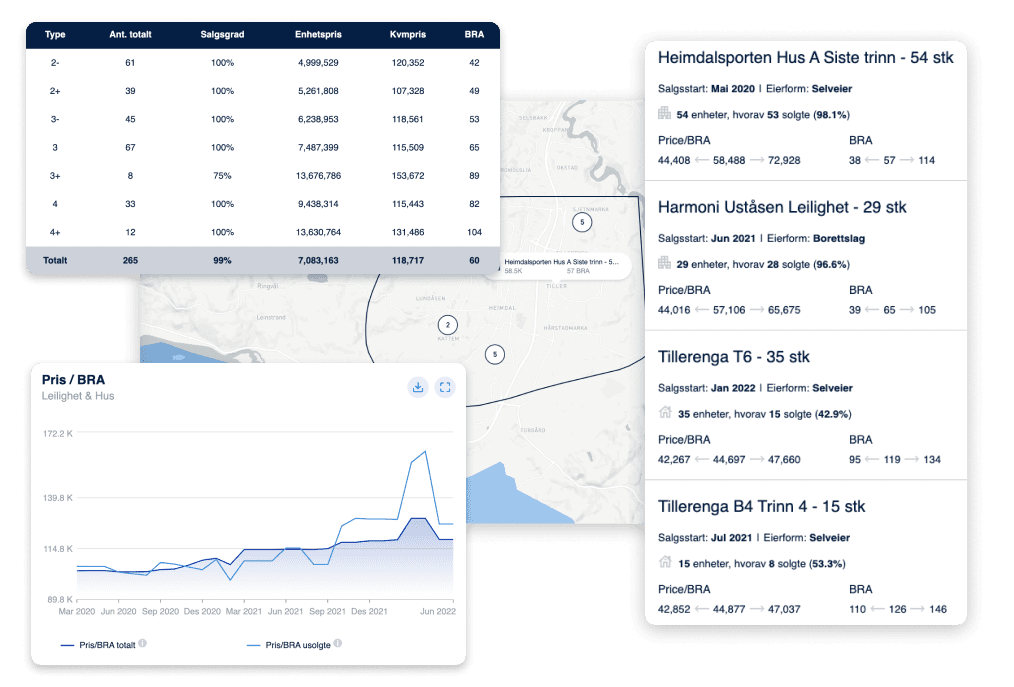The image size is (1014, 687).
Task: Click map cluster marker labeled 2
Action: pyautogui.click(x=448, y=324)
